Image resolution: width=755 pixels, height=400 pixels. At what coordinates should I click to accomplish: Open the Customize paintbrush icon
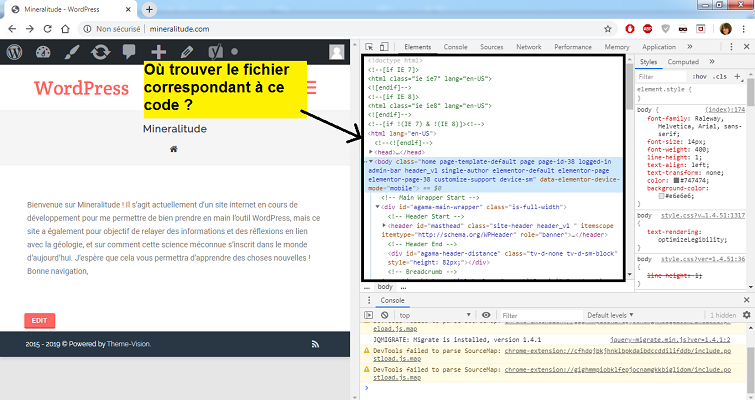pyautogui.click(x=72, y=52)
